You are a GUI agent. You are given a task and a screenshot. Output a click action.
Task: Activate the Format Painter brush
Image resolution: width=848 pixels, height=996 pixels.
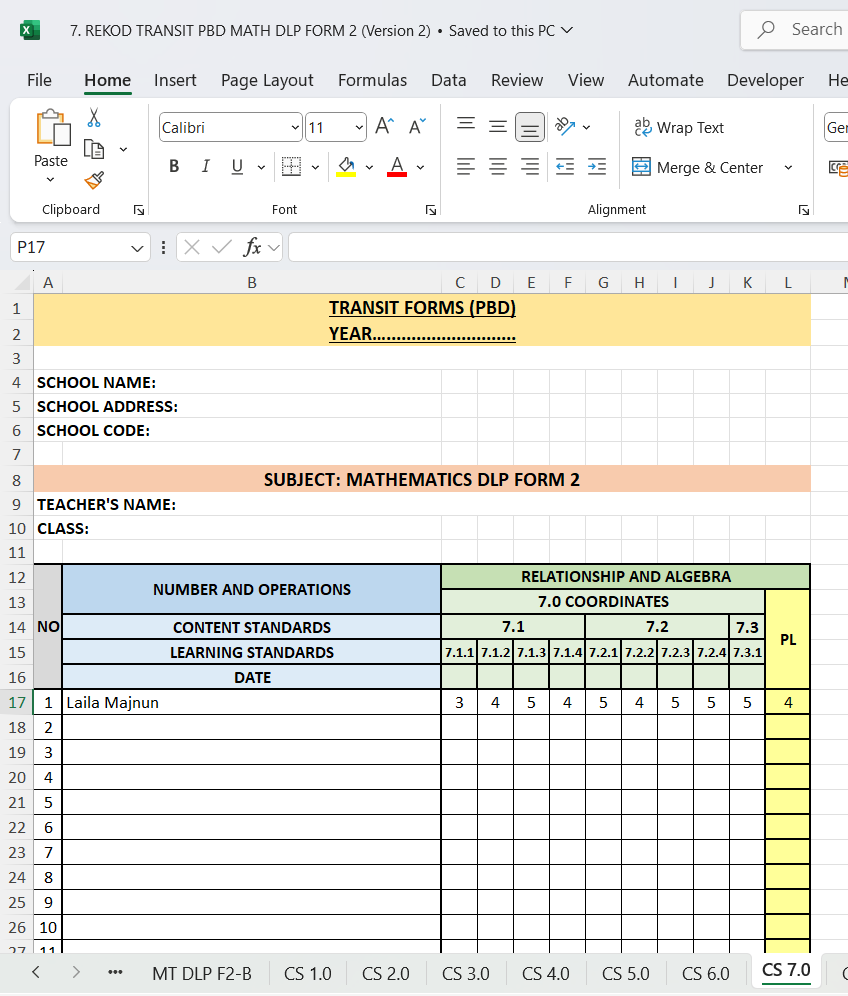(94, 180)
